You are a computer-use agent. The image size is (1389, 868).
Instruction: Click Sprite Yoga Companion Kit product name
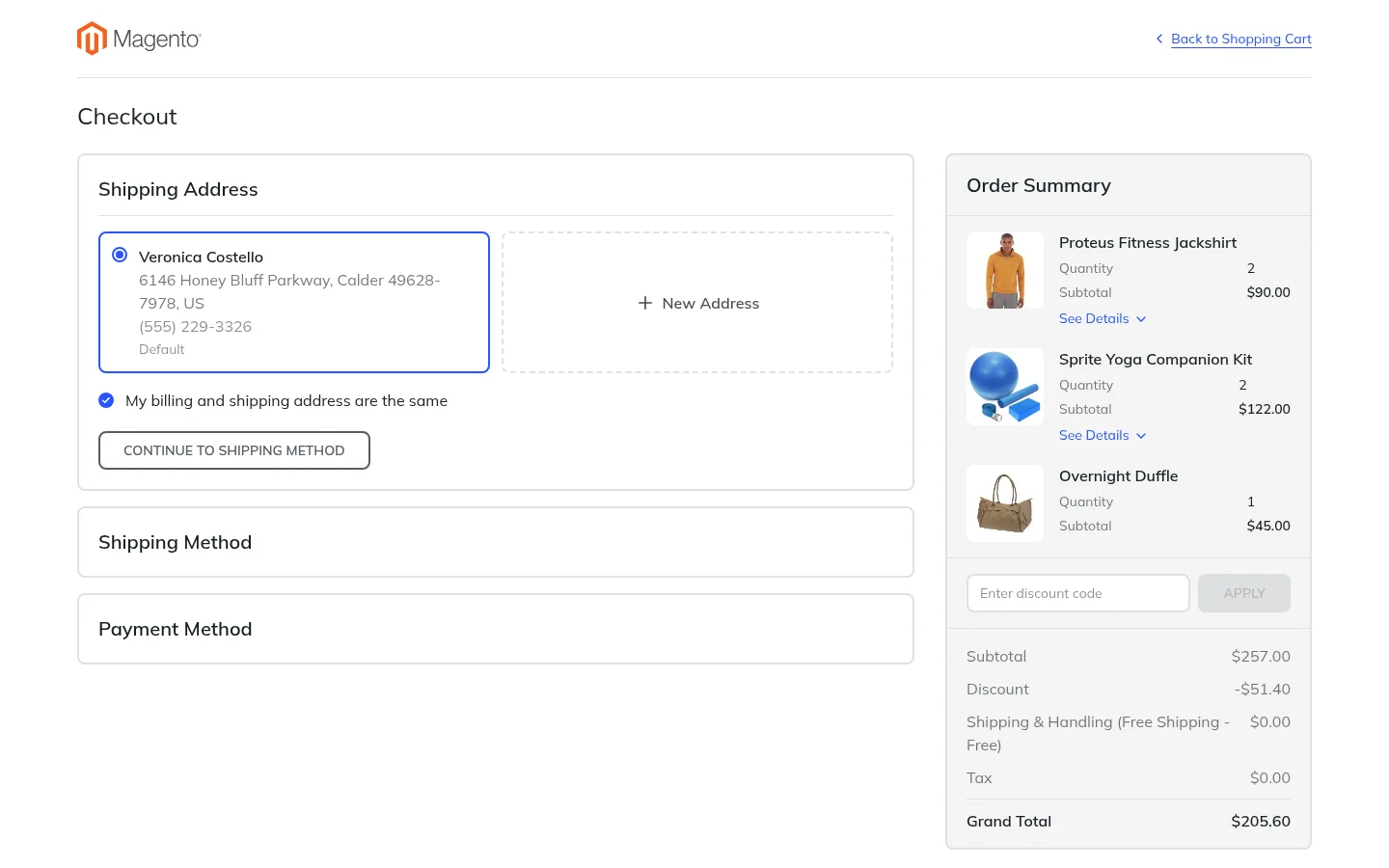pos(1156,360)
